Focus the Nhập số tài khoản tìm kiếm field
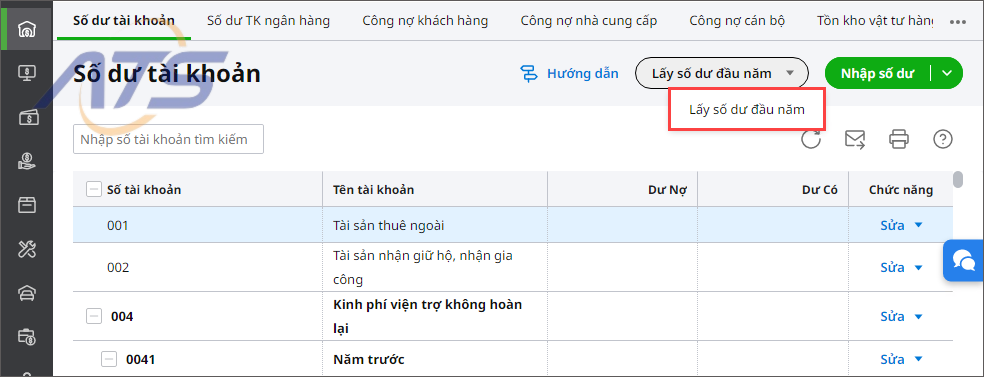The width and height of the screenshot is (984, 377). tap(168, 139)
